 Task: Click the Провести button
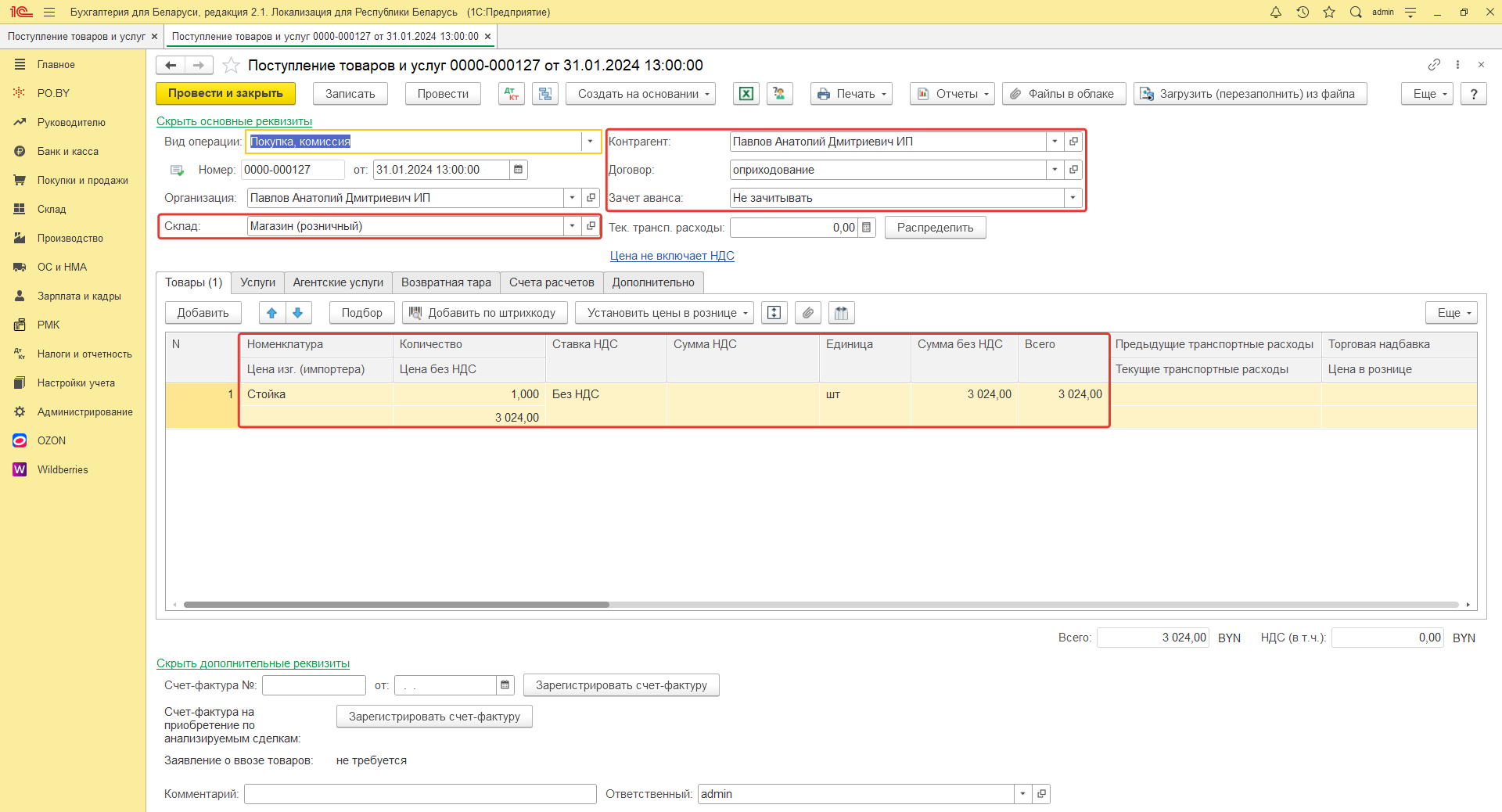point(443,94)
